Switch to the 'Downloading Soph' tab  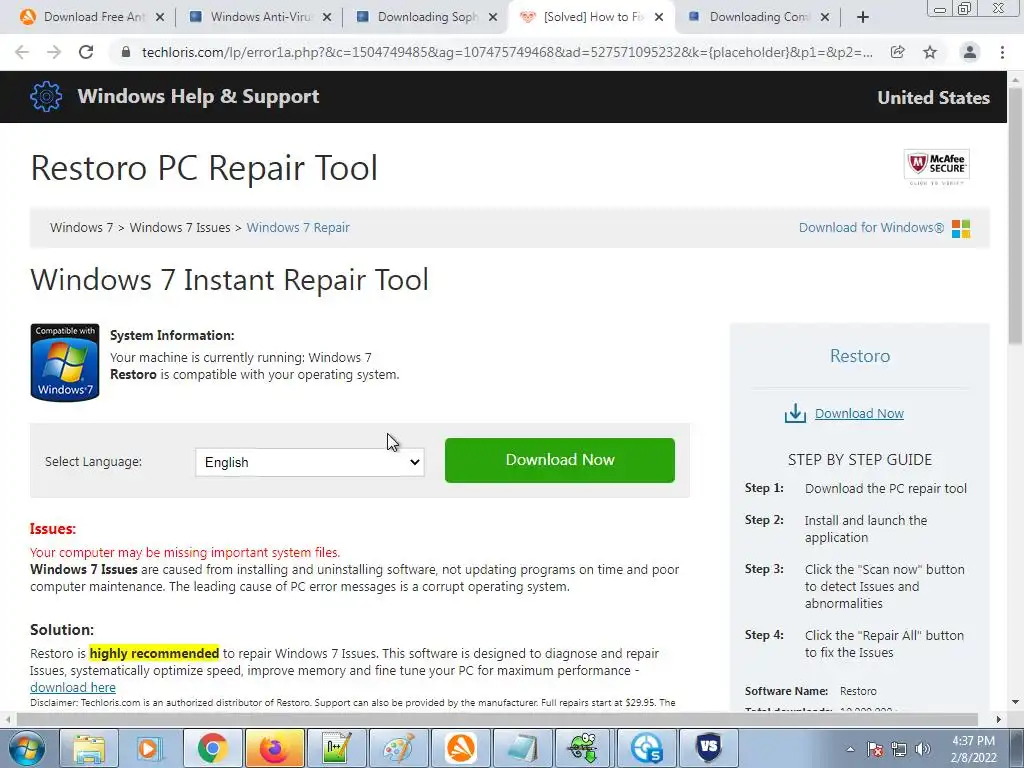coord(424,18)
